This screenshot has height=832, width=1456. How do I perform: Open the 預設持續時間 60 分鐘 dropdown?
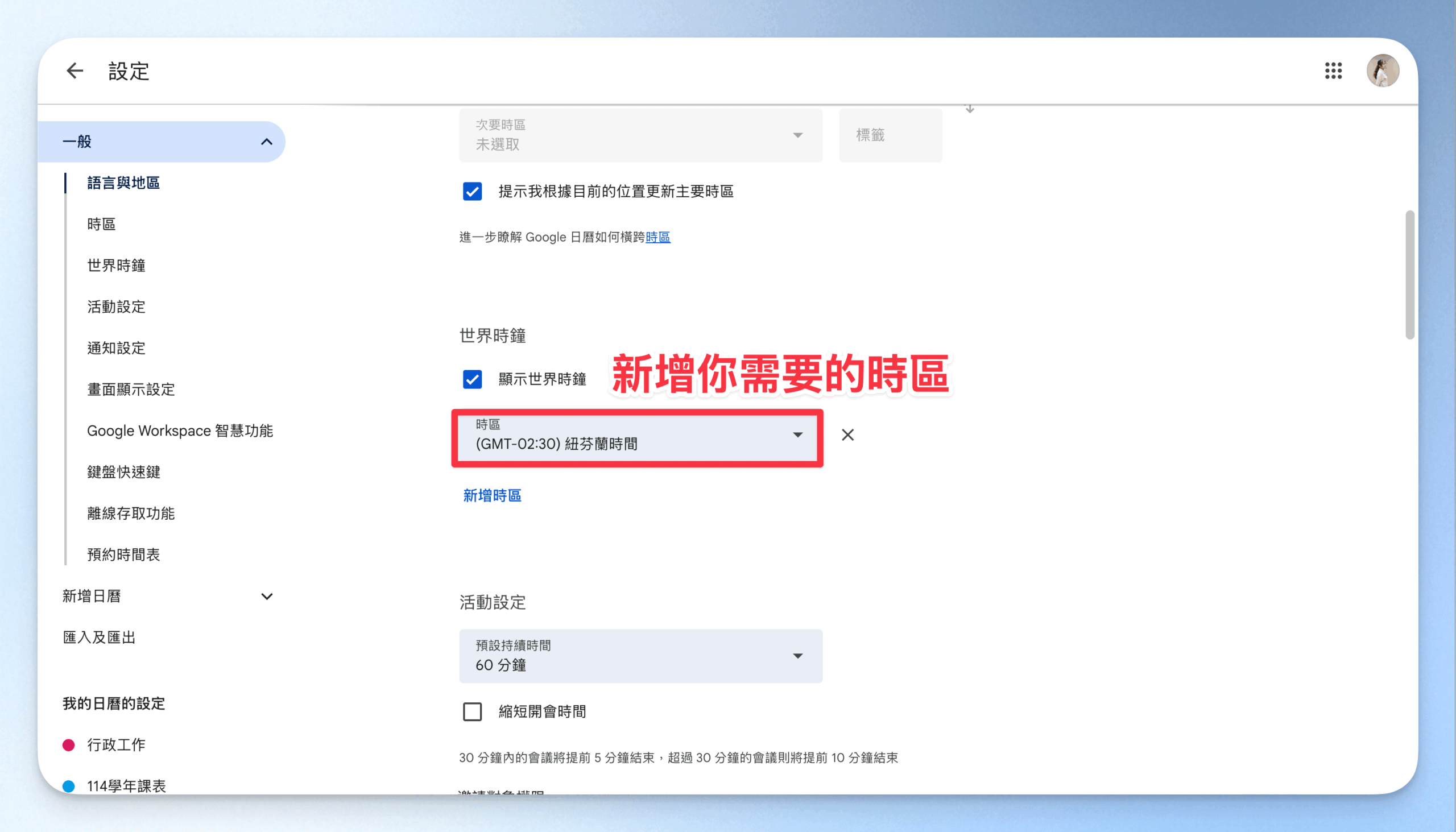(640, 656)
